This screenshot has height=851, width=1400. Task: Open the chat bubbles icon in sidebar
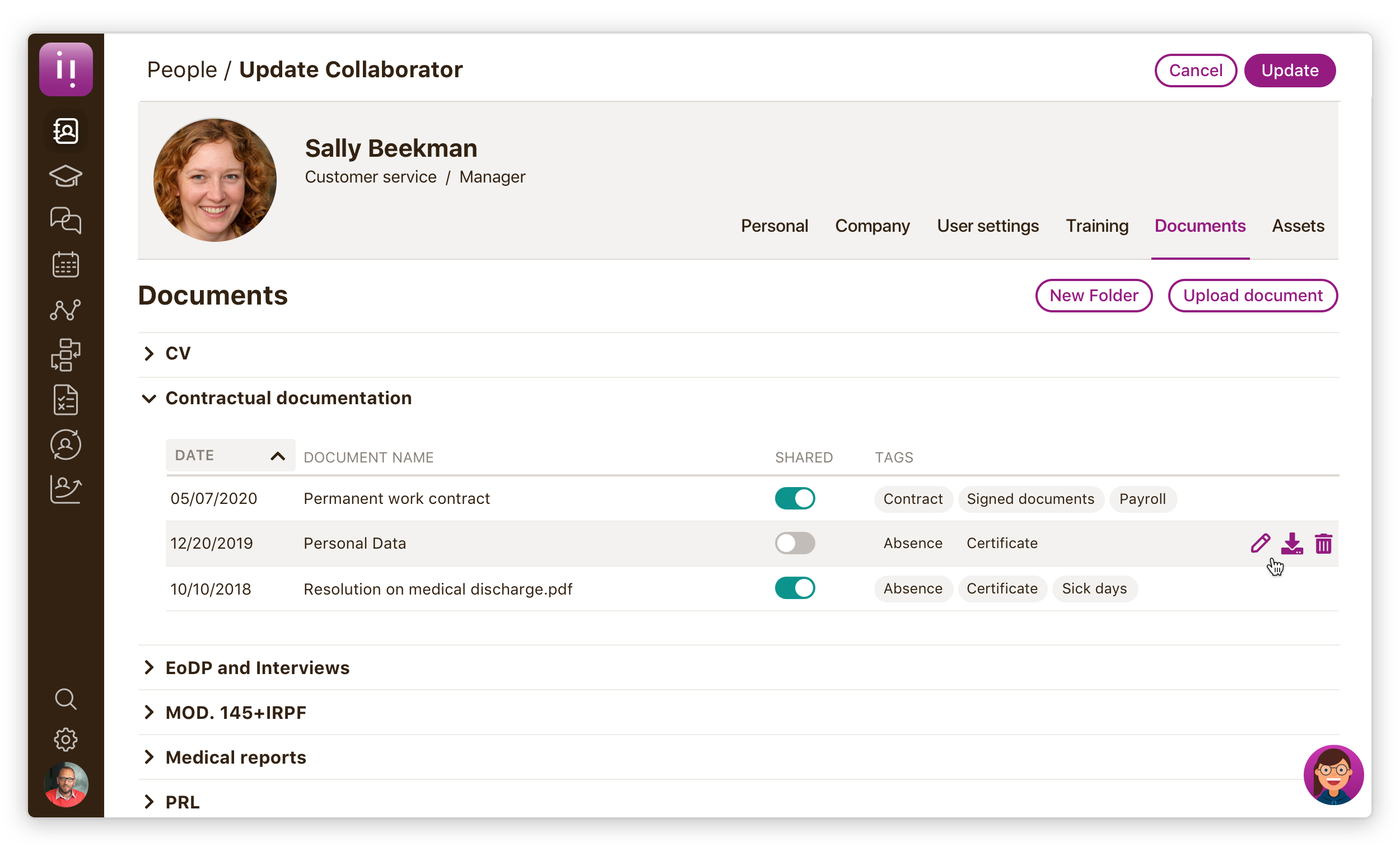[x=66, y=221]
